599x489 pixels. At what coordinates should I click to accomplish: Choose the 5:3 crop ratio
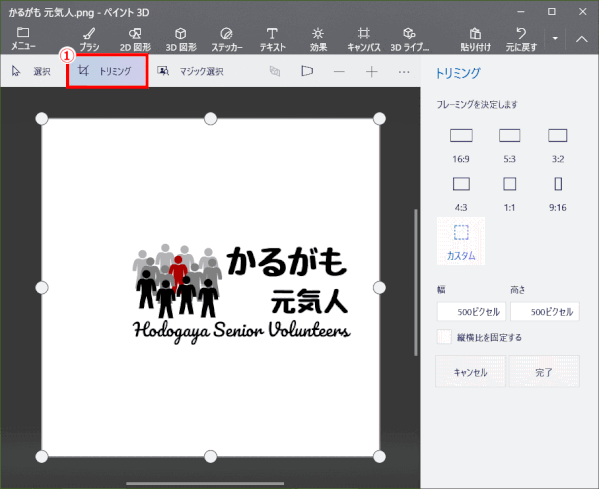[509, 146]
